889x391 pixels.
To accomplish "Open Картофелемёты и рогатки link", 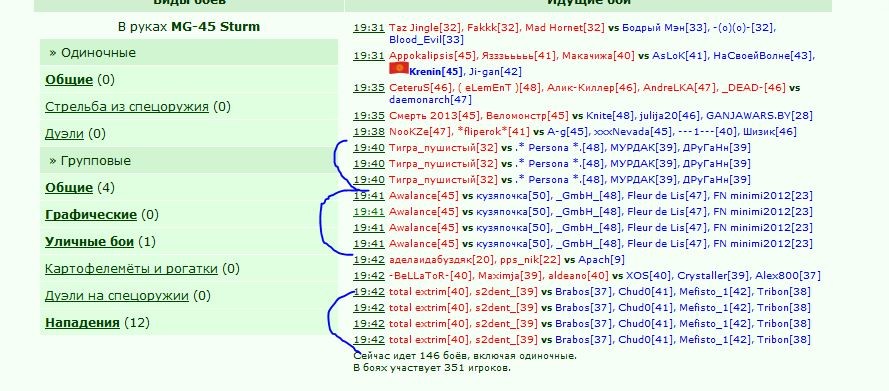I will 131,269.
